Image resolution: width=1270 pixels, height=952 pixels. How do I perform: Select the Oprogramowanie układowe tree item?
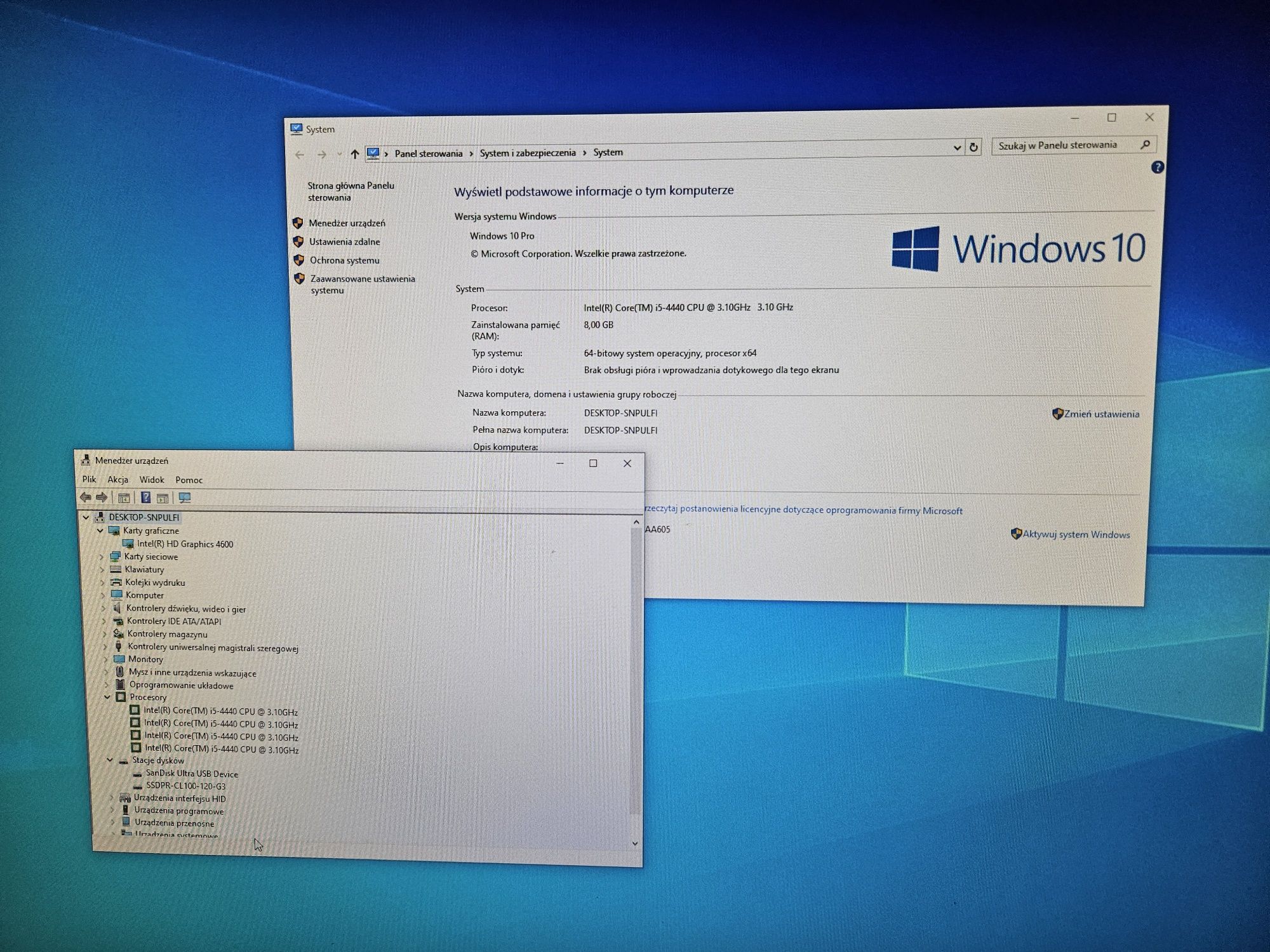pyautogui.click(x=181, y=685)
